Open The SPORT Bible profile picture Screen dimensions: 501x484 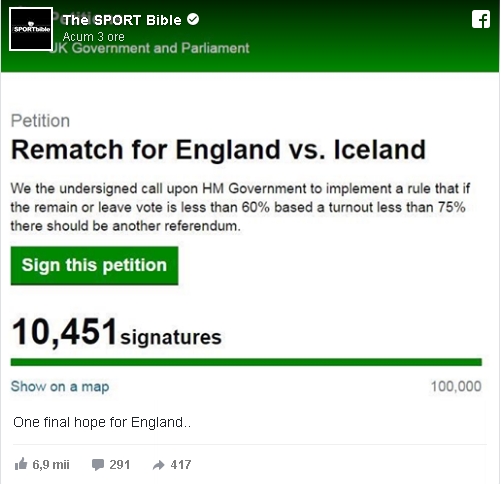click(31, 29)
